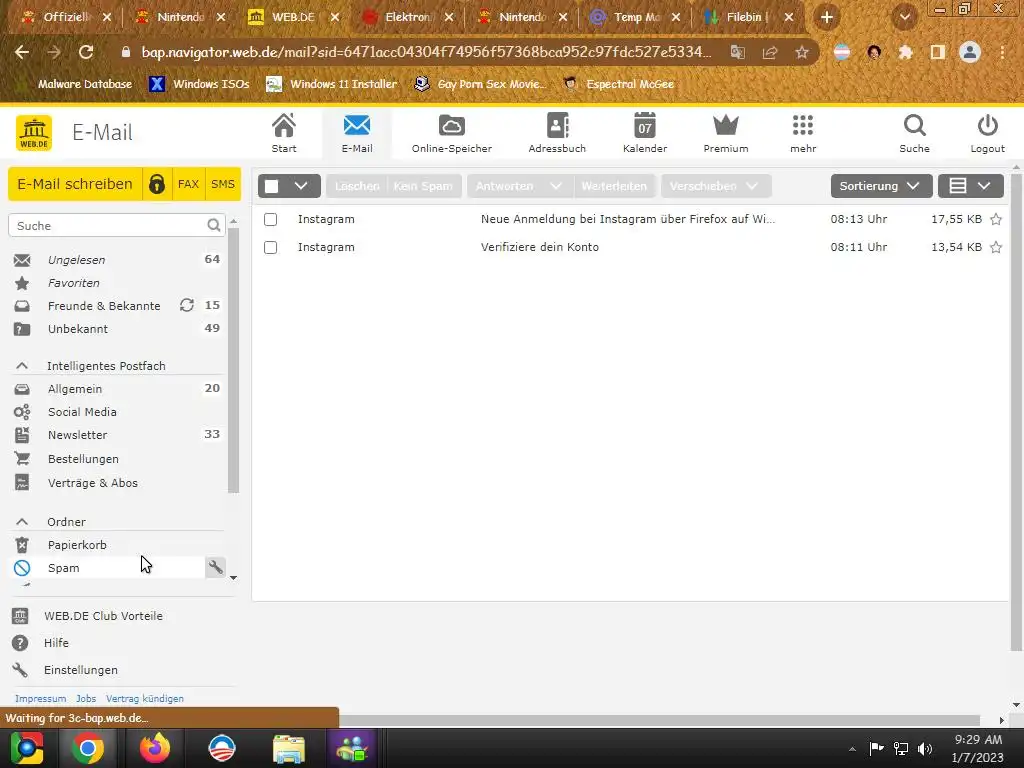Open the Start home icon

283,133
